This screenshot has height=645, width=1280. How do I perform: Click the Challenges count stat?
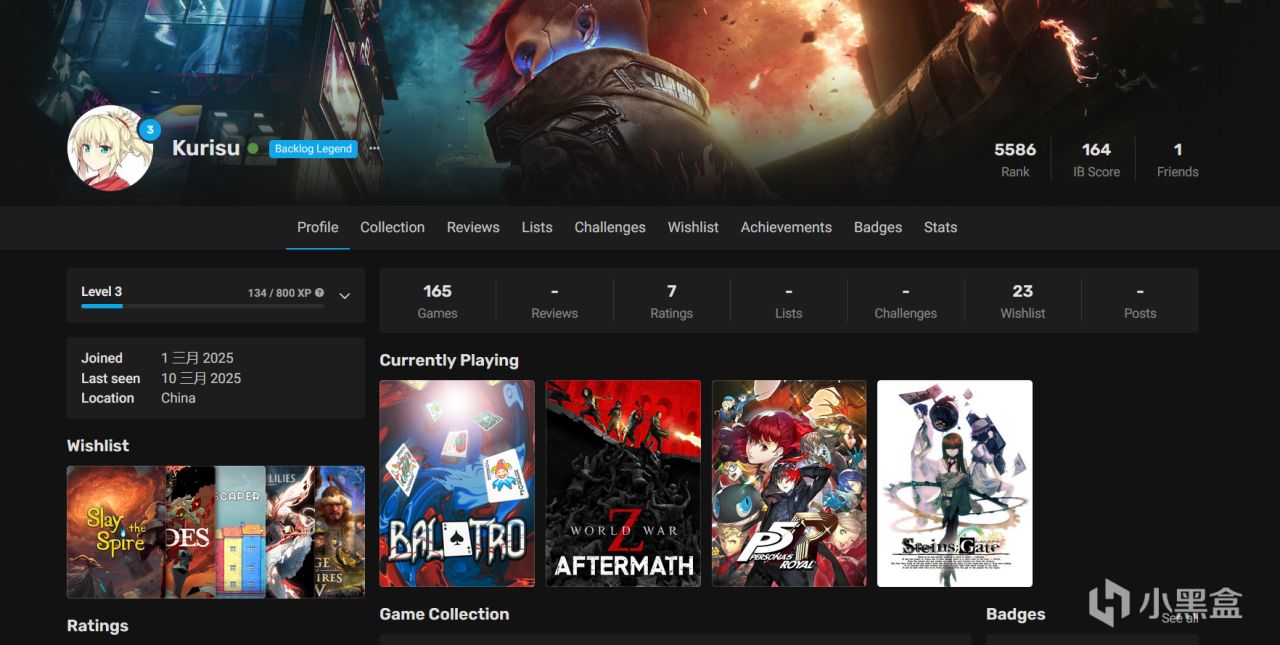coord(905,301)
